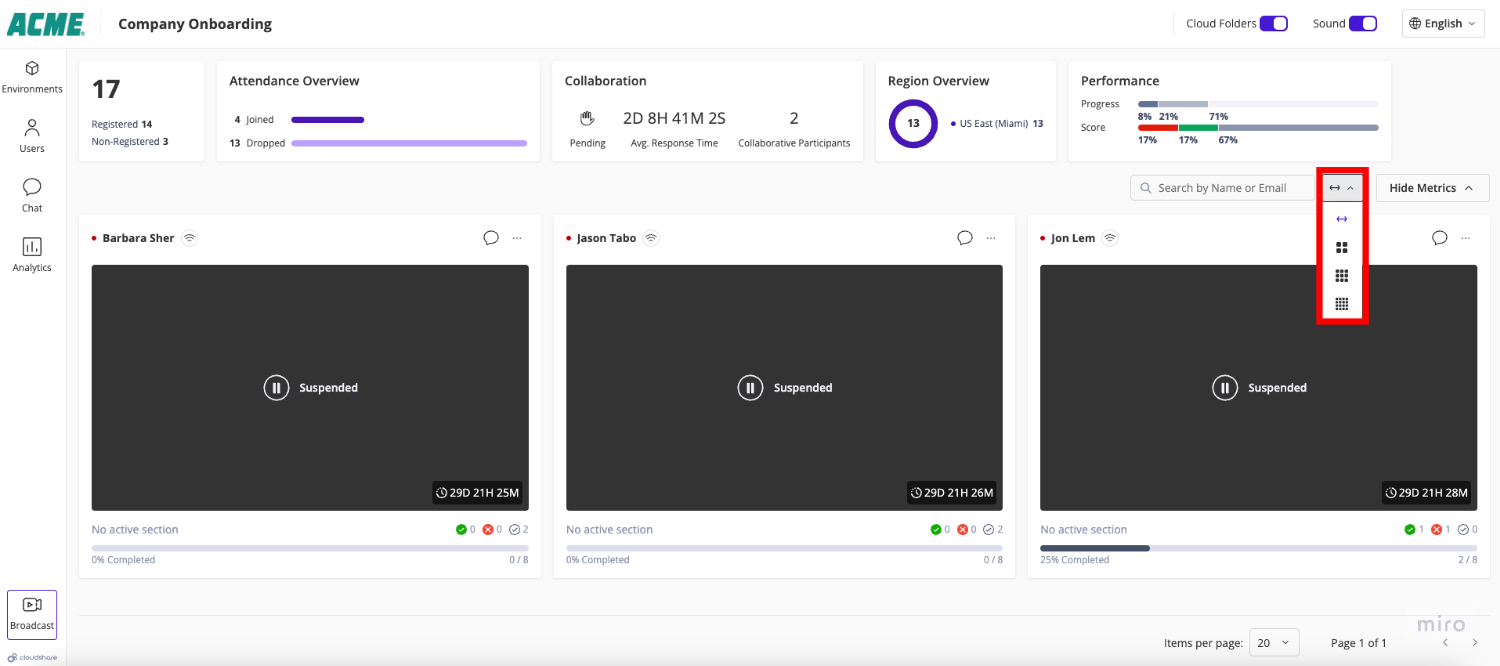Open more options for Jason Tabo
The width and height of the screenshot is (1500, 666).
[x=991, y=238]
